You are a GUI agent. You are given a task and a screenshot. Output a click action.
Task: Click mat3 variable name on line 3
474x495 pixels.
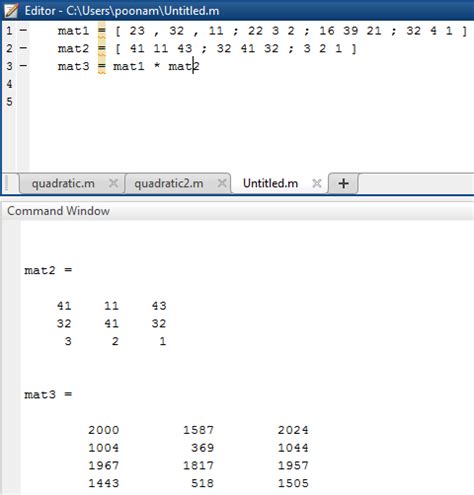(74, 66)
